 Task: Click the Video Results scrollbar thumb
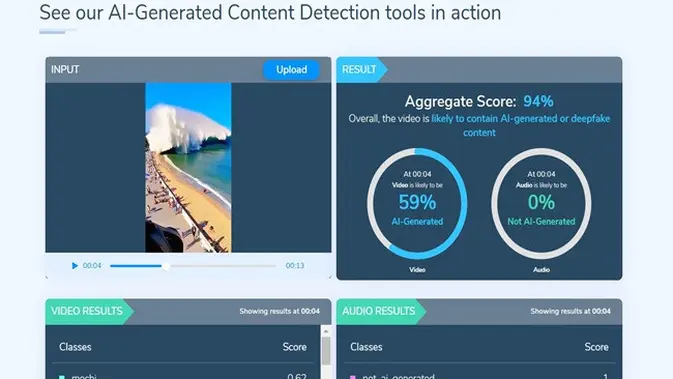(326, 351)
